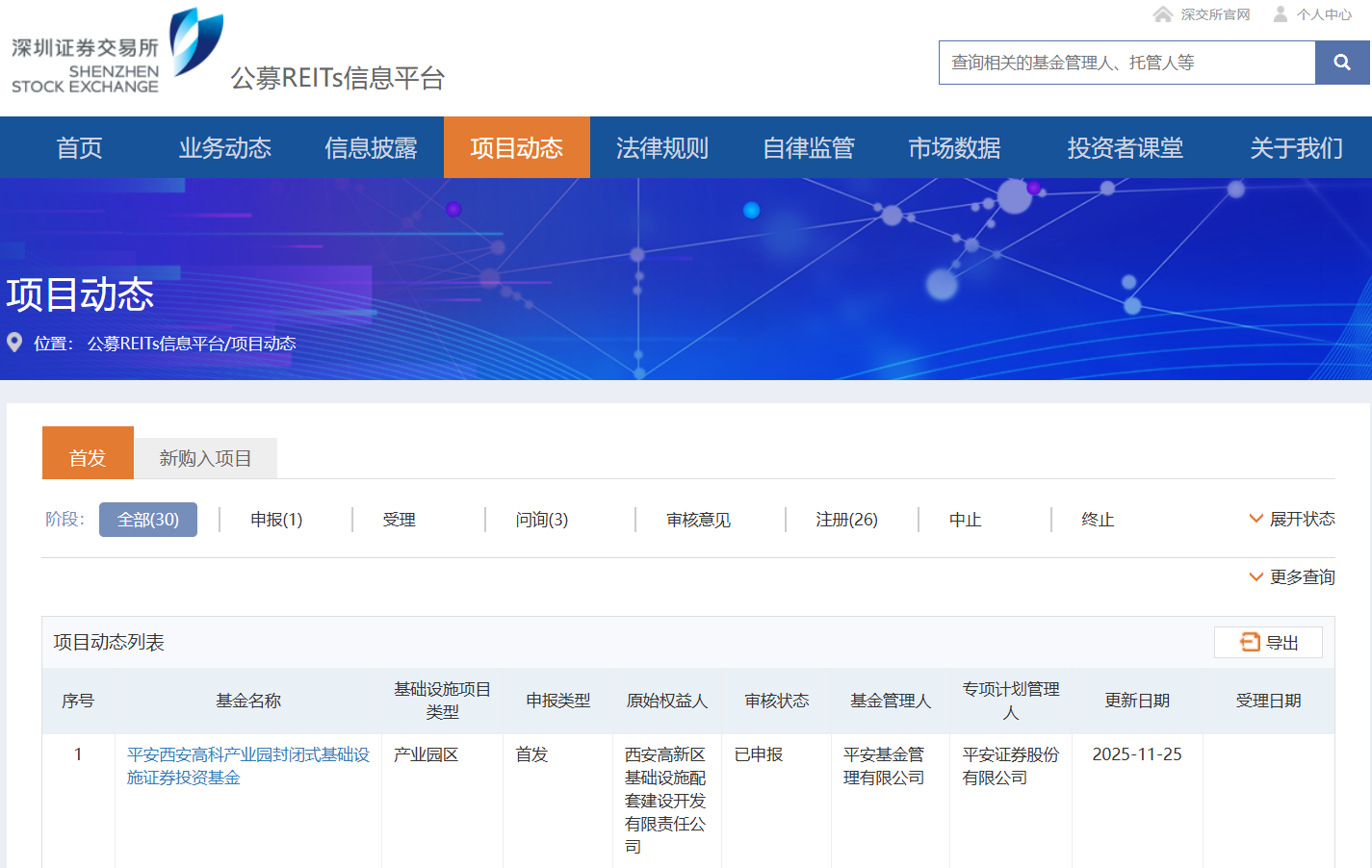Filter by 终止 stage
1372x868 pixels.
click(x=1098, y=520)
